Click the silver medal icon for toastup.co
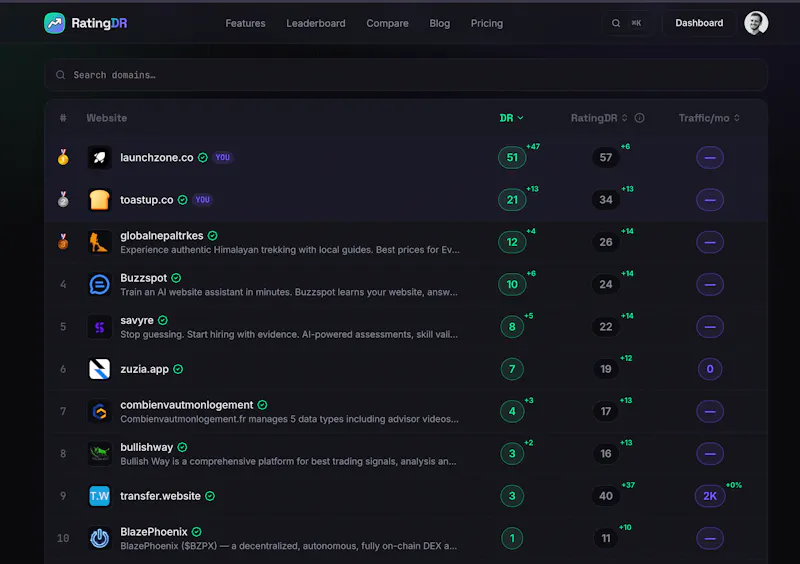This screenshot has height=564, width=800. [x=63, y=200]
